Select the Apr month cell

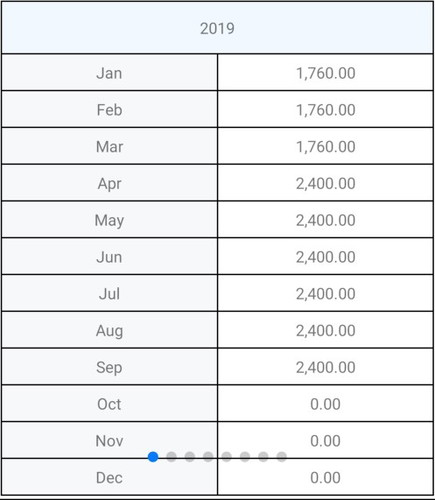point(109,183)
